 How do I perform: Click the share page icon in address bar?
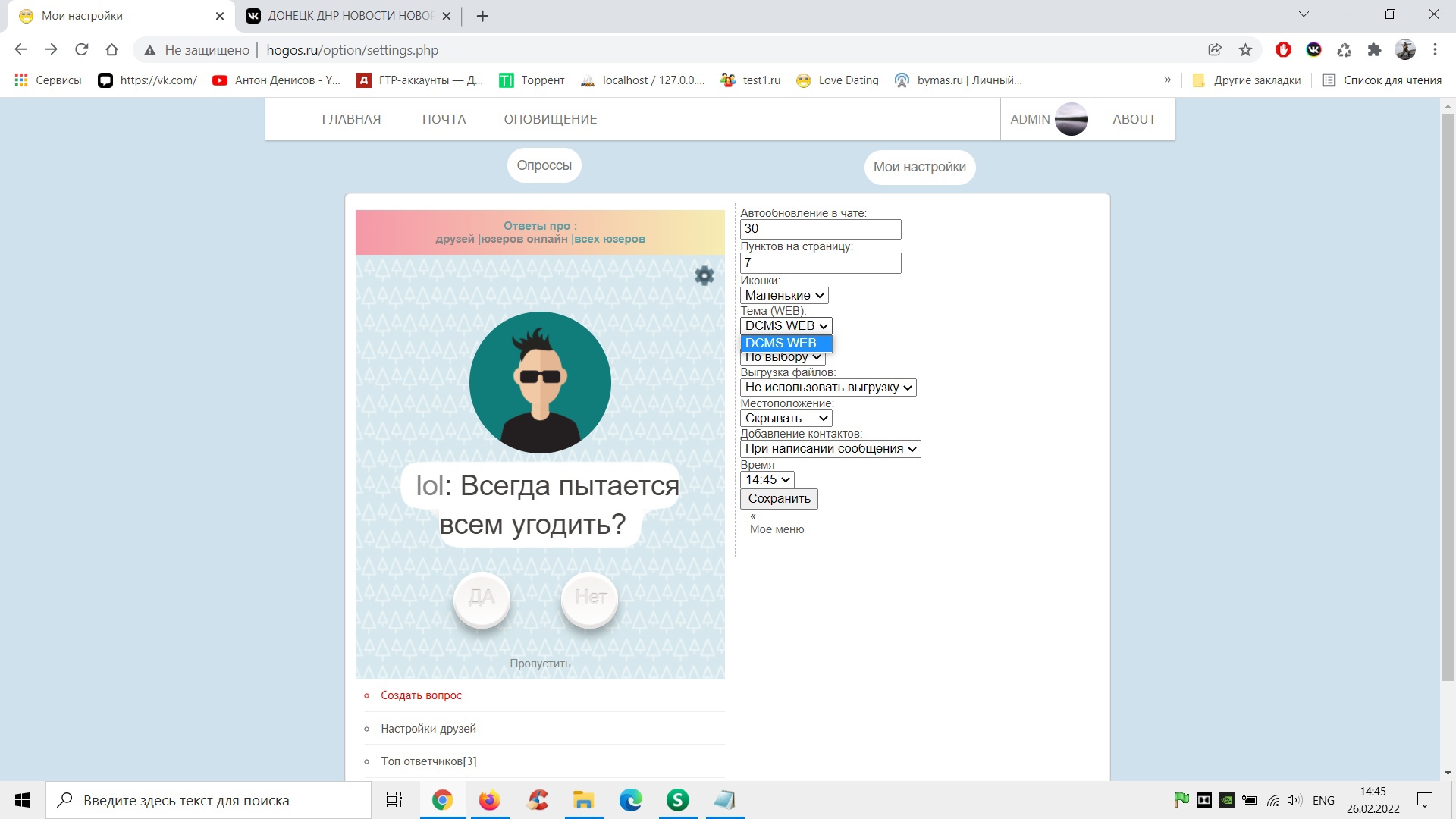(1215, 50)
